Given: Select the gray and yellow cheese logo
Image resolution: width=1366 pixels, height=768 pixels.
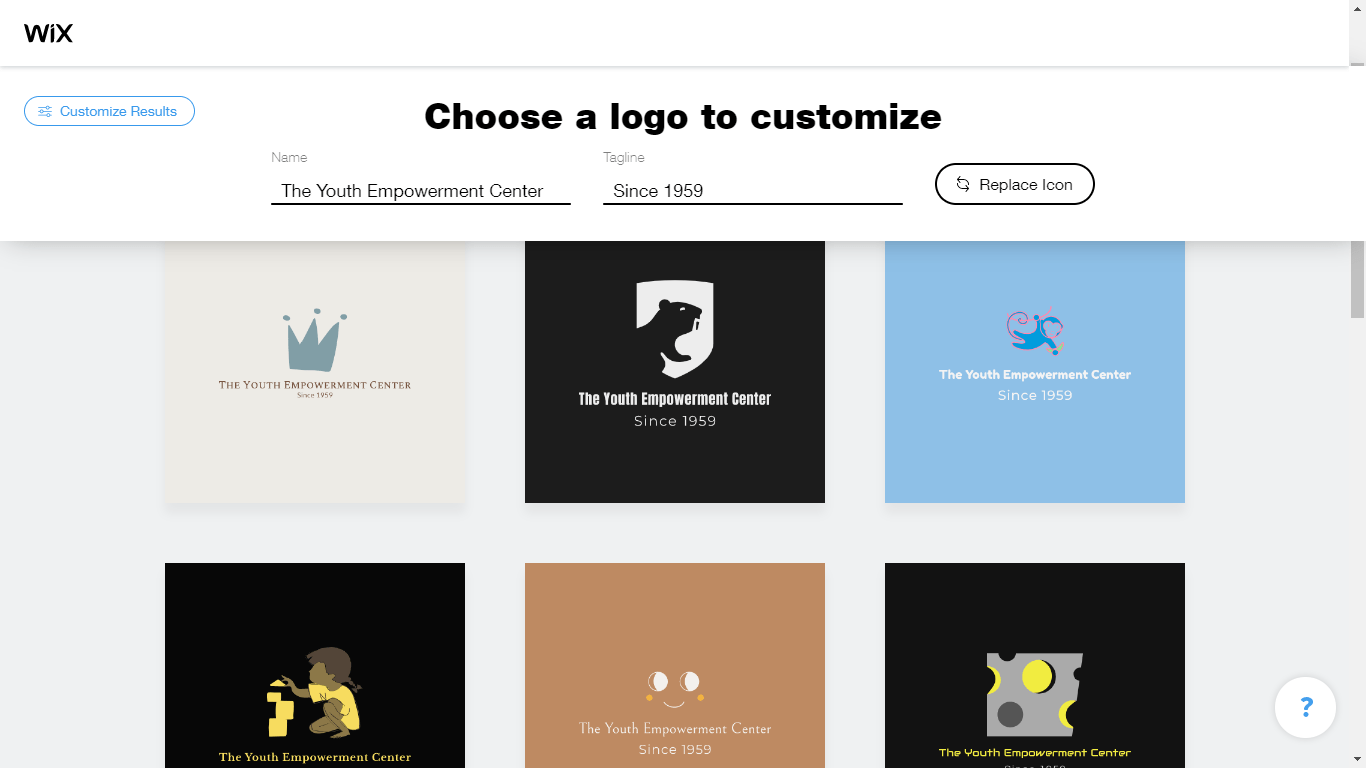Looking at the screenshot, I should (x=1035, y=665).
